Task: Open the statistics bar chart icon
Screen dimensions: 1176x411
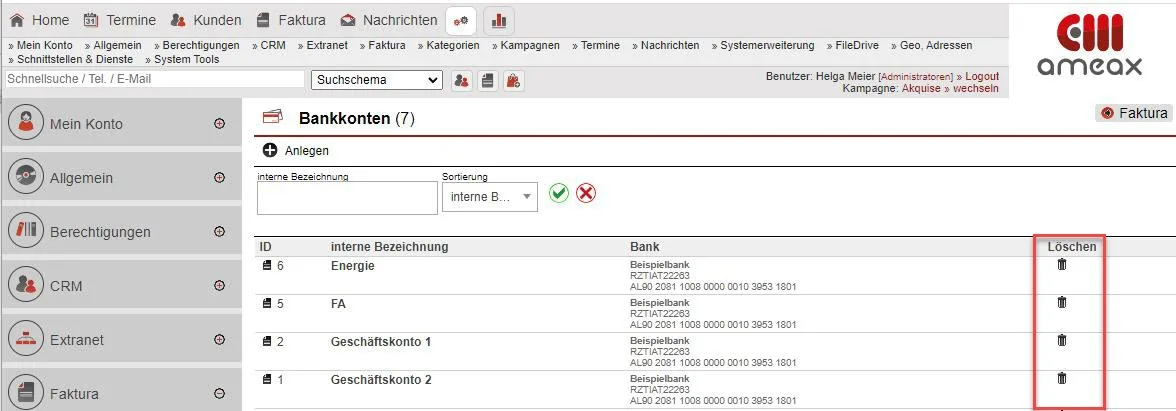Action: [x=499, y=20]
